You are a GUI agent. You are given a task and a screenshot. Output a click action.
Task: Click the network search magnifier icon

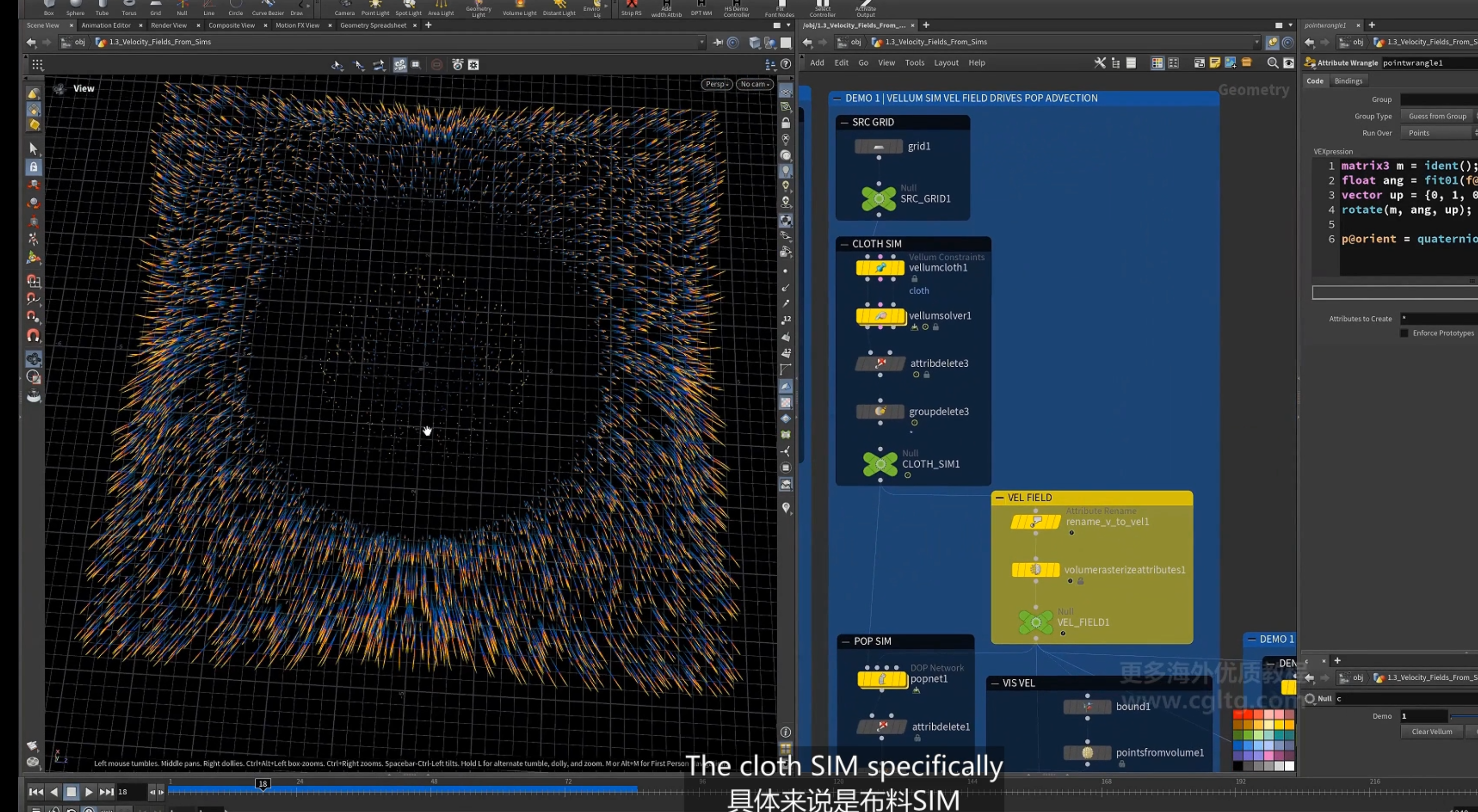tap(1272, 63)
